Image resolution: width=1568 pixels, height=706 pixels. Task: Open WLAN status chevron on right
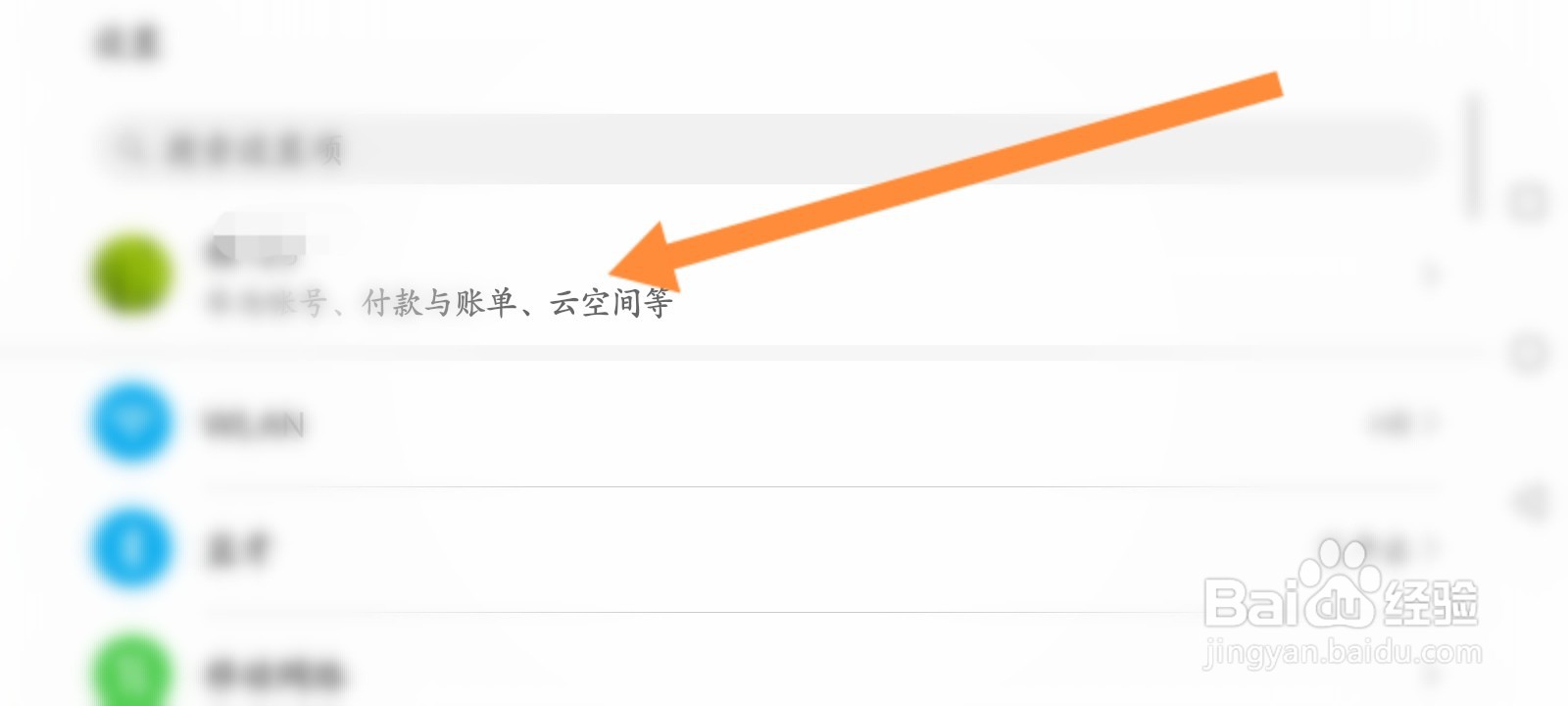coord(1433,424)
